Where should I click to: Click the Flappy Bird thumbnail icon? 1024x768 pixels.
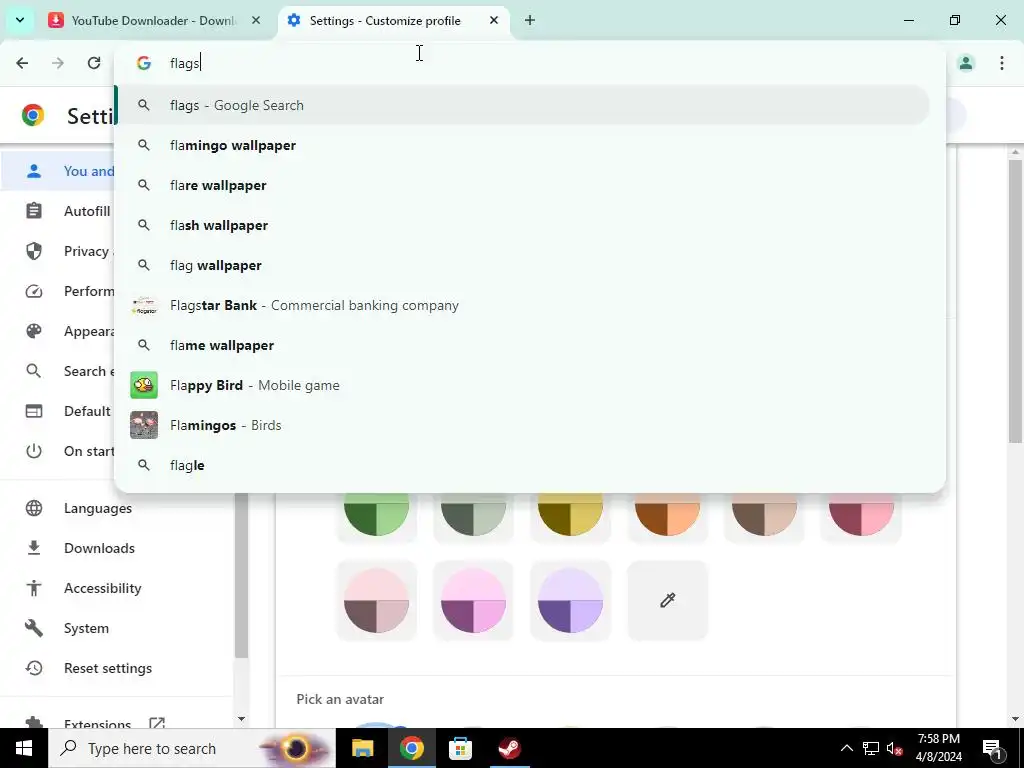click(x=144, y=385)
